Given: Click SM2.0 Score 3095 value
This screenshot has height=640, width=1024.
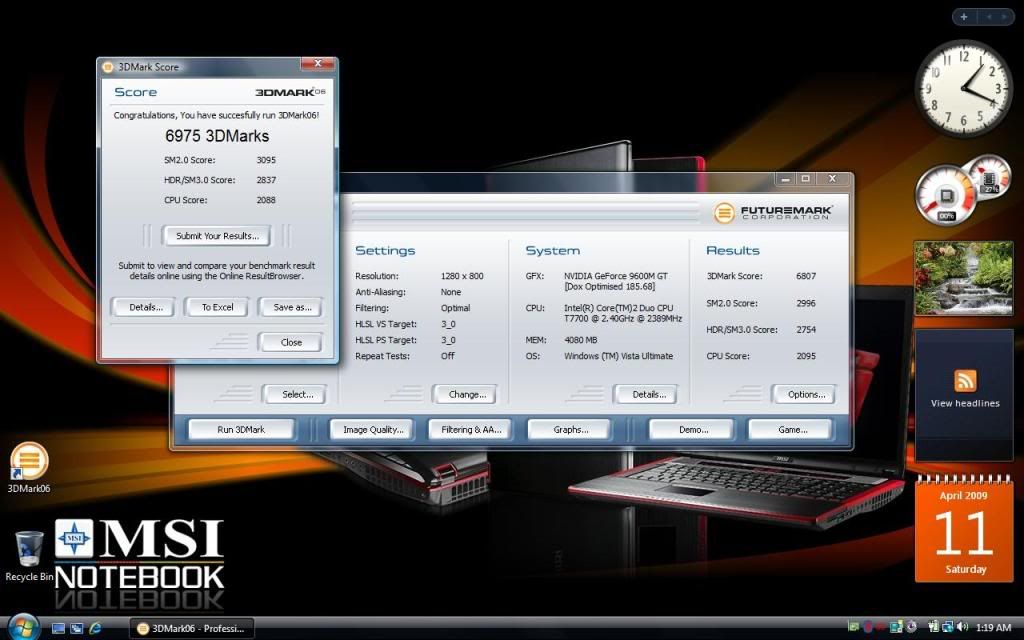Looking at the screenshot, I should pos(266,159).
